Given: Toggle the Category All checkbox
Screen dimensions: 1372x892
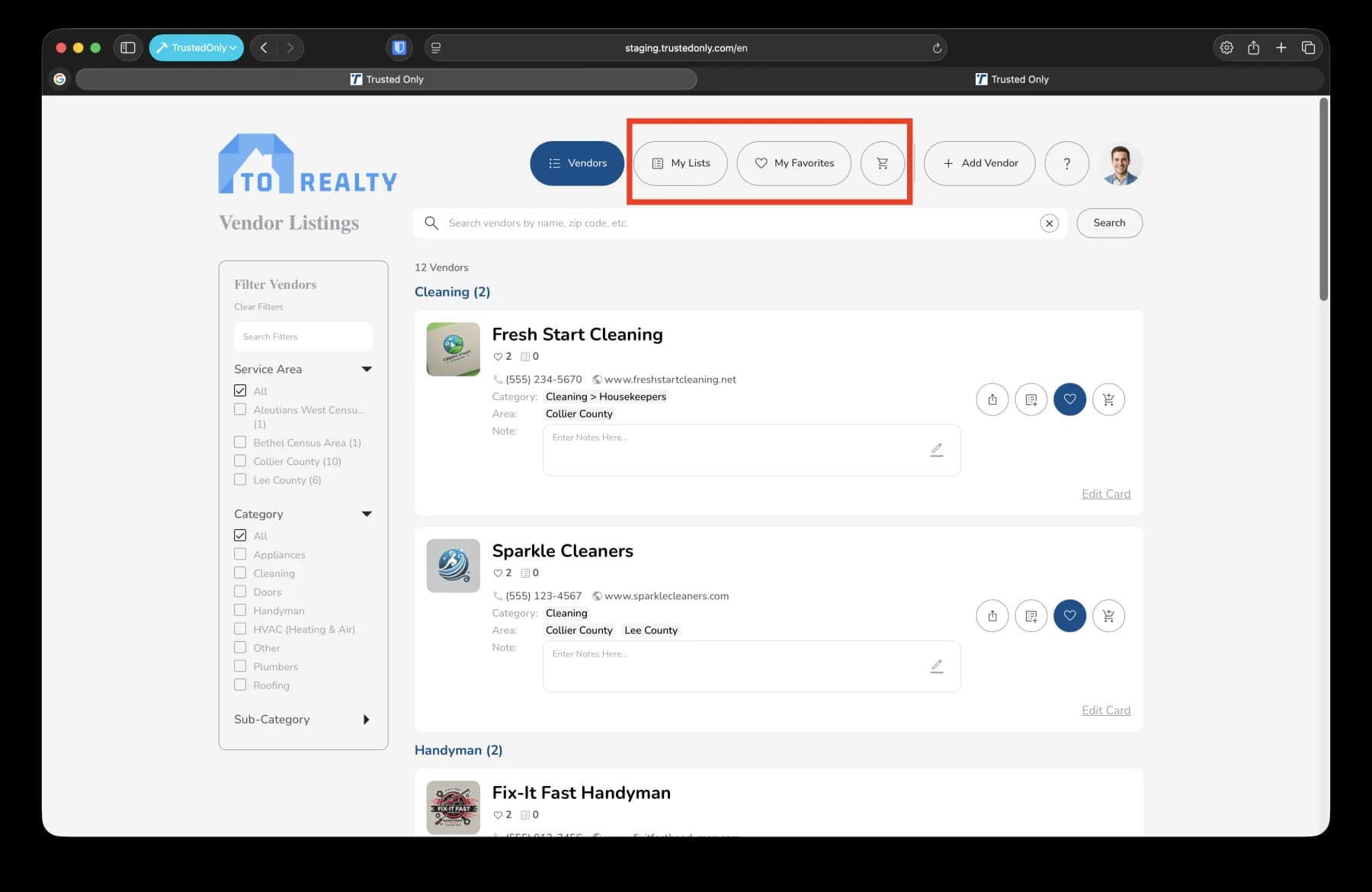Looking at the screenshot, I should tap(240, 535).
